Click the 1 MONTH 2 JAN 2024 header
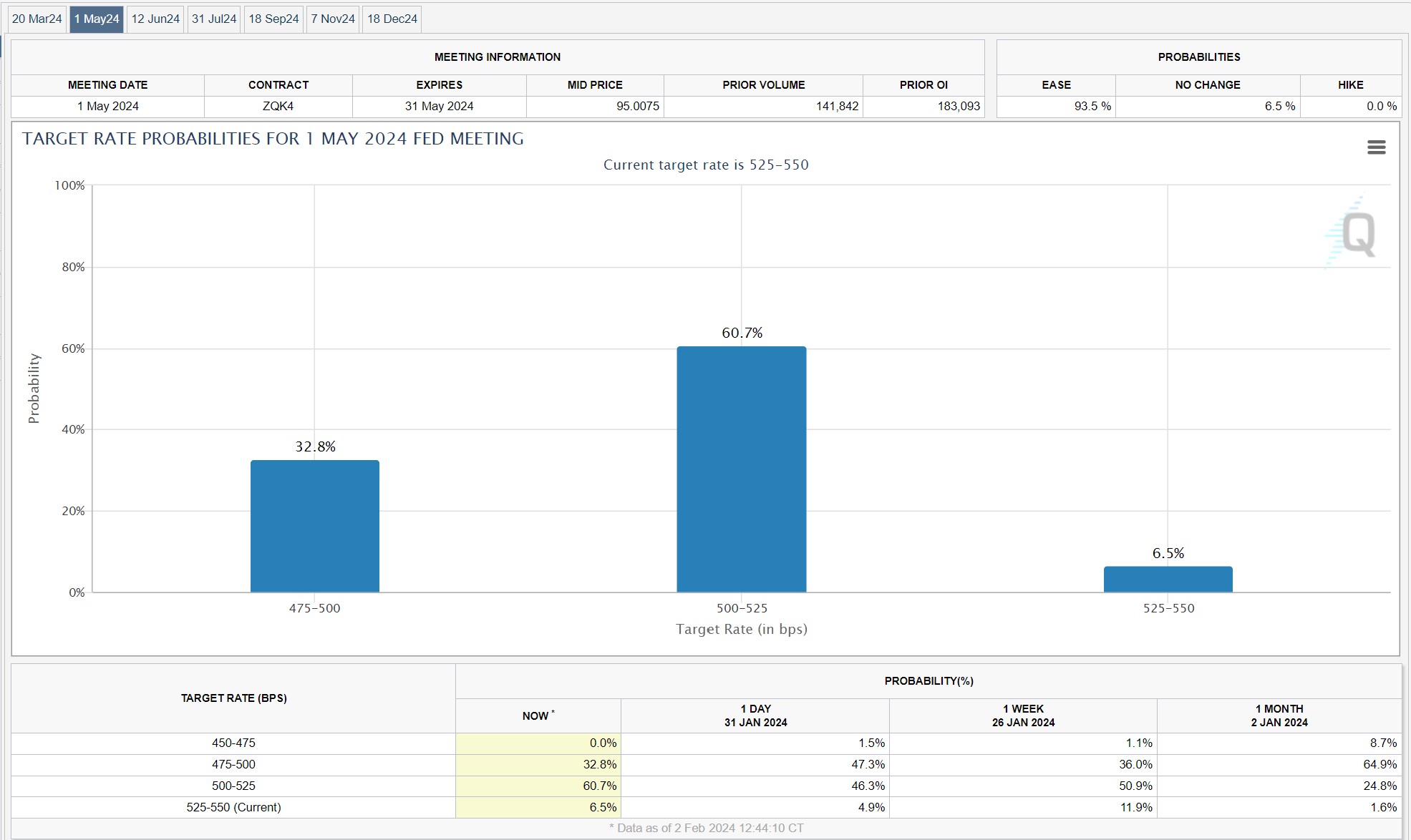This screenshot has width=1411, height=840. [1279, 716]
